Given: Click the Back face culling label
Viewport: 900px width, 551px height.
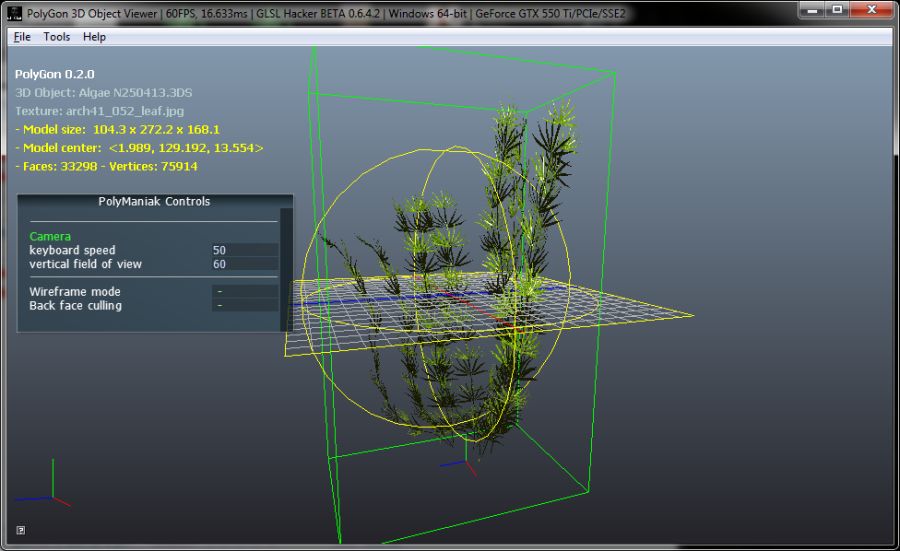Looking at the screenshot, I should [x=76, y=306].
